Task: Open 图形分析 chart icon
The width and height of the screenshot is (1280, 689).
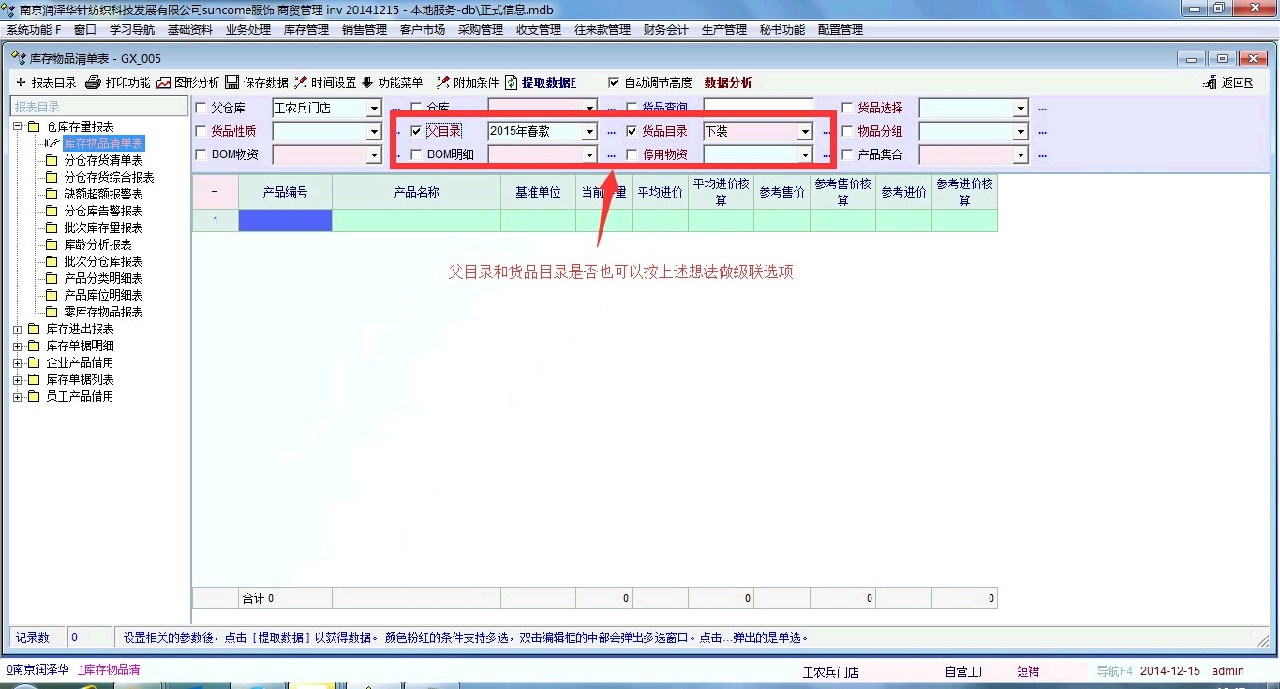Action: (163, 83)
